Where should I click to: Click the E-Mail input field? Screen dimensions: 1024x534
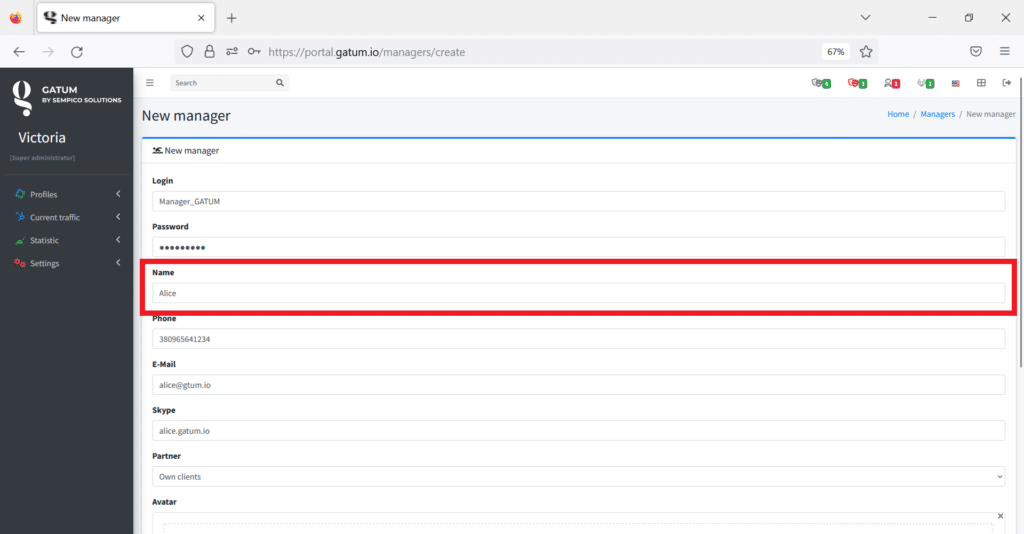pyautogui.click(x=578, y=385)
